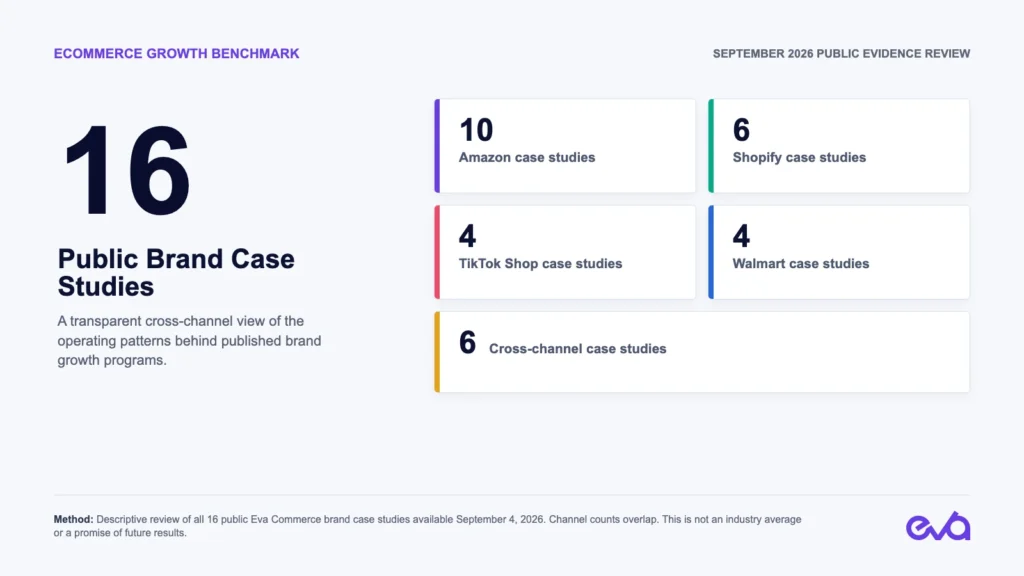The height and width of the screenshot is (576, 1024).
Task: Select the Amazon case studies card
Action: [565, 146]
